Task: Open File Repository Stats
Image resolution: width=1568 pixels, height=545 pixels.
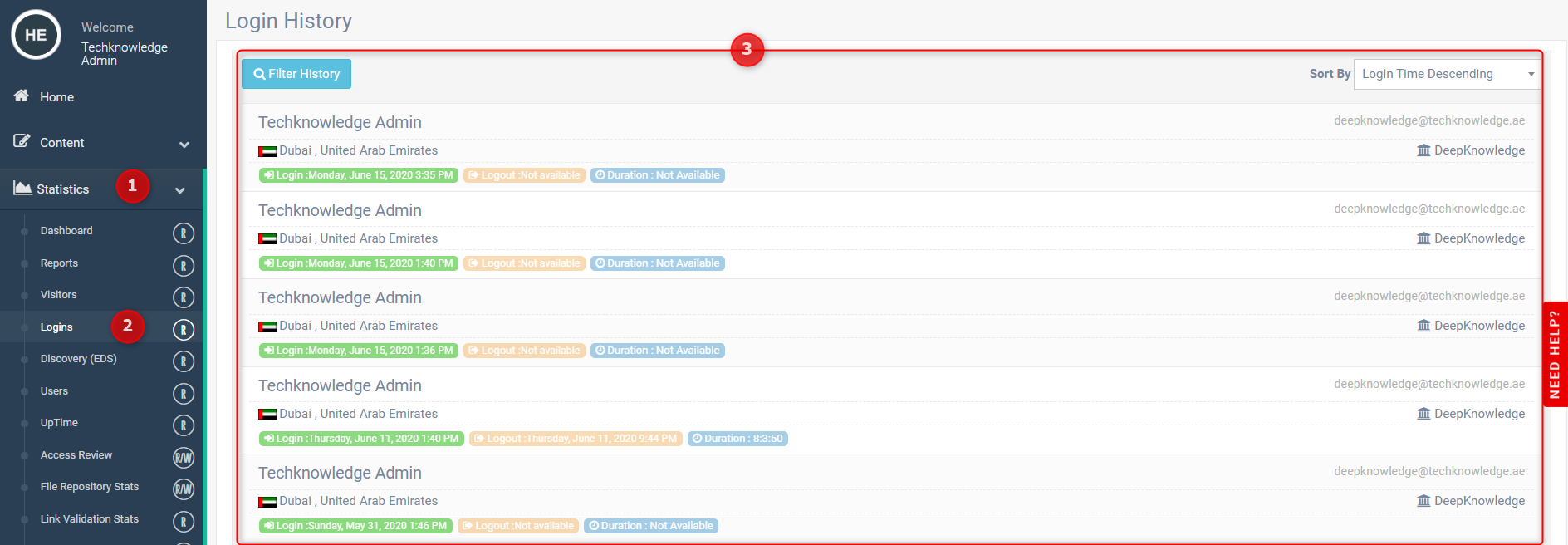Action: click(x=90, y=487)
